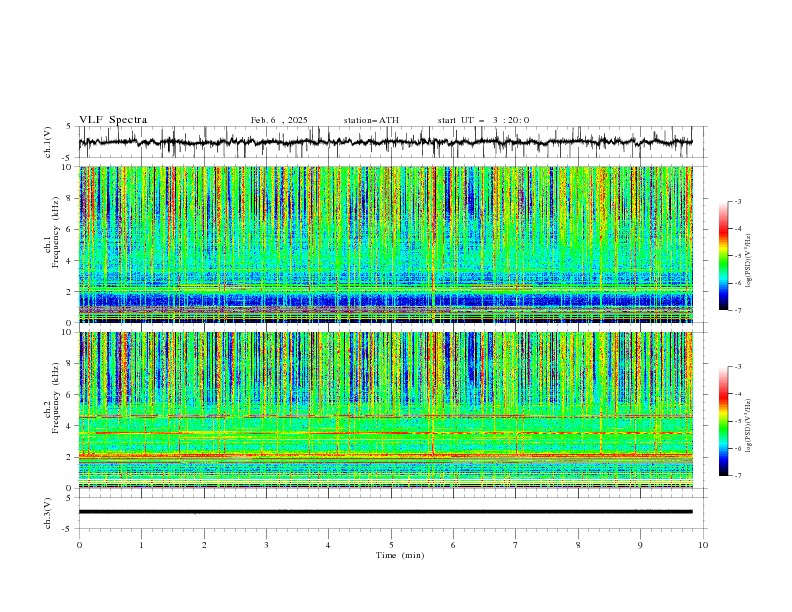This screenshot has height=612, width=792.
Task: Click the ch.1 waveform trace plot
Action: click(x=386, y=142)
